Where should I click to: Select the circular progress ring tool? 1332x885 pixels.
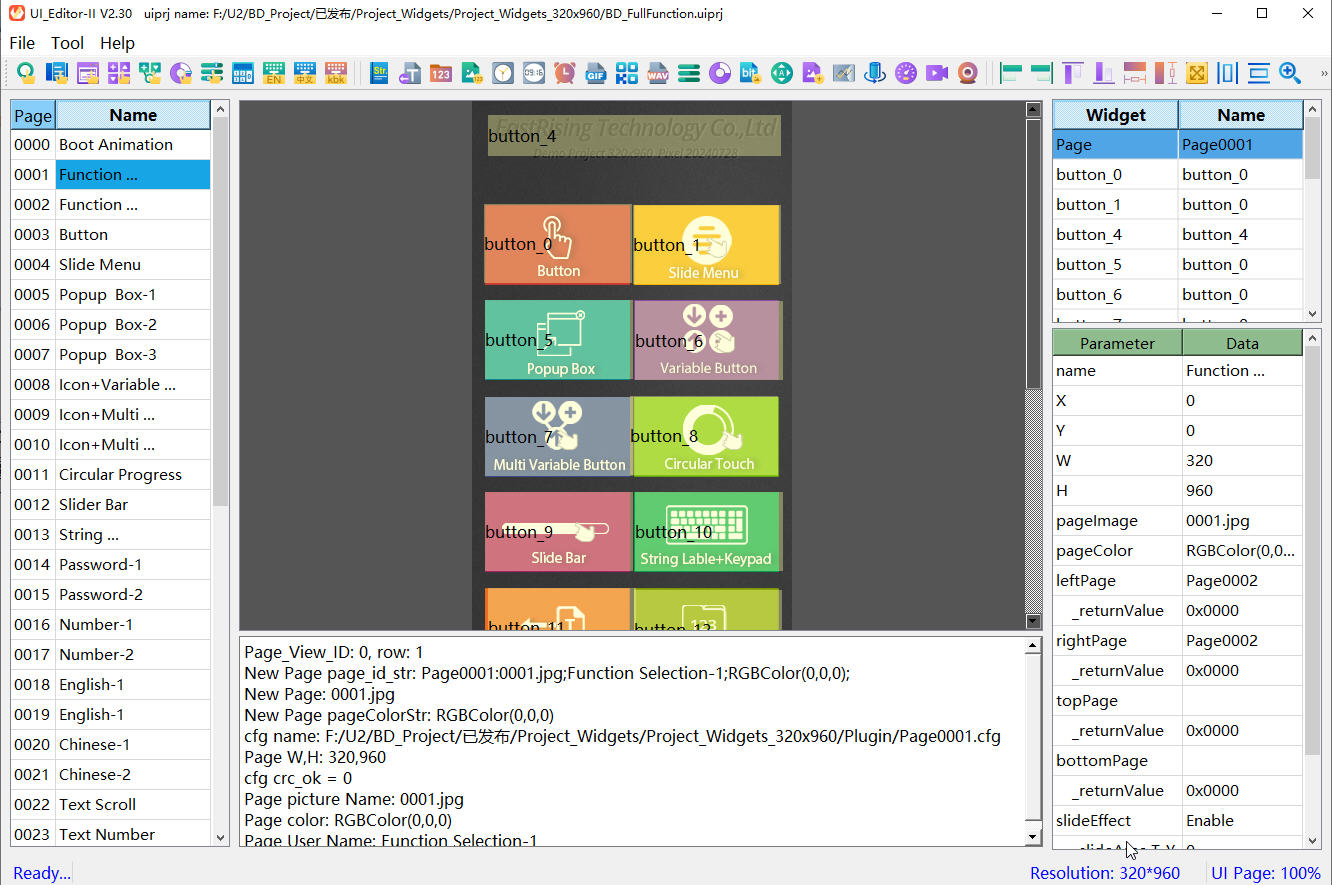click(x=720, y=73)
